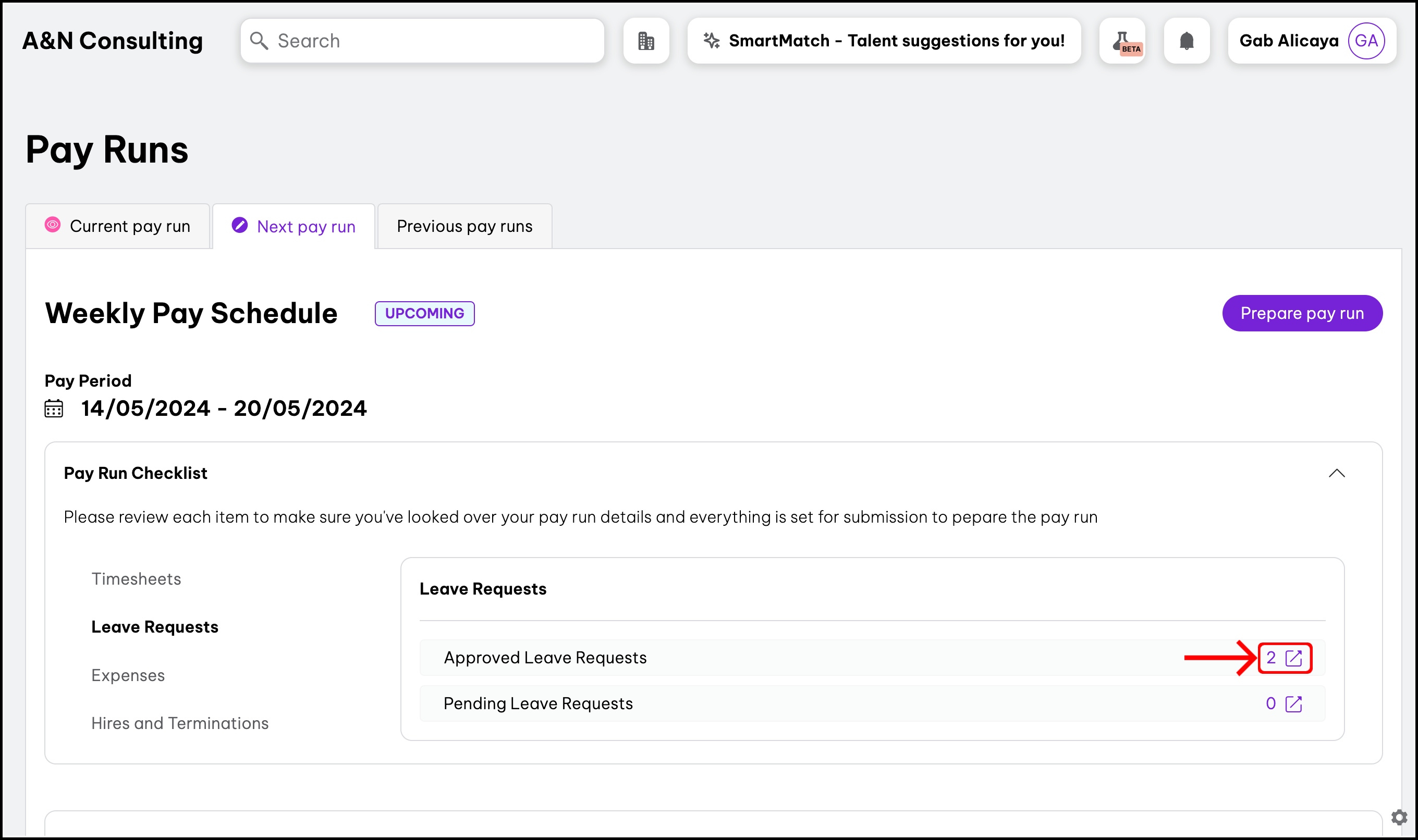Click the GA user avatar circle

point(1366,41)
